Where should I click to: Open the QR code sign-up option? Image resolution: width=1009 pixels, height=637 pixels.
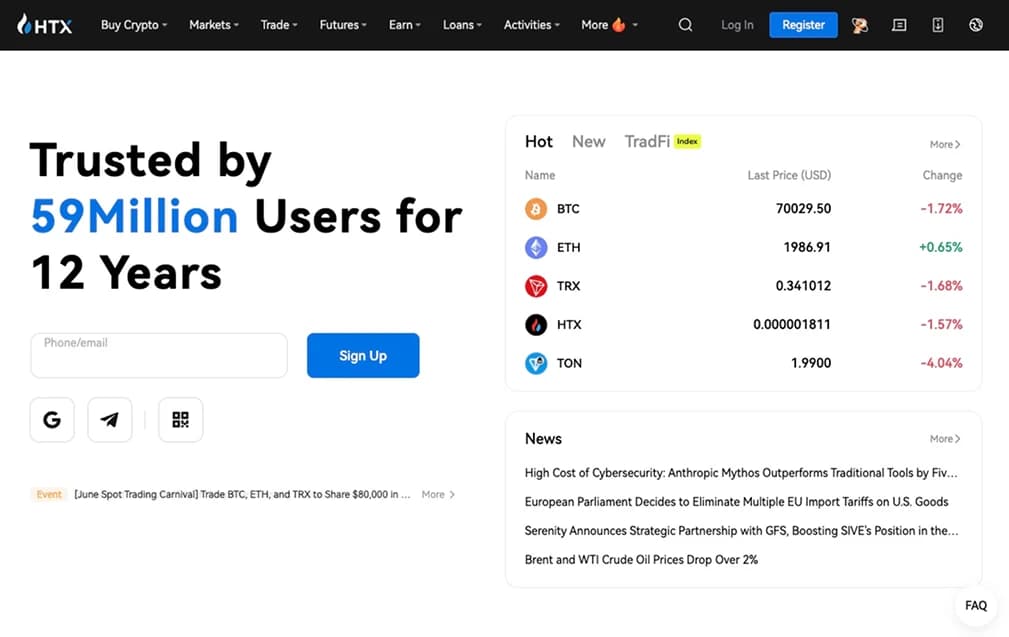181,420
